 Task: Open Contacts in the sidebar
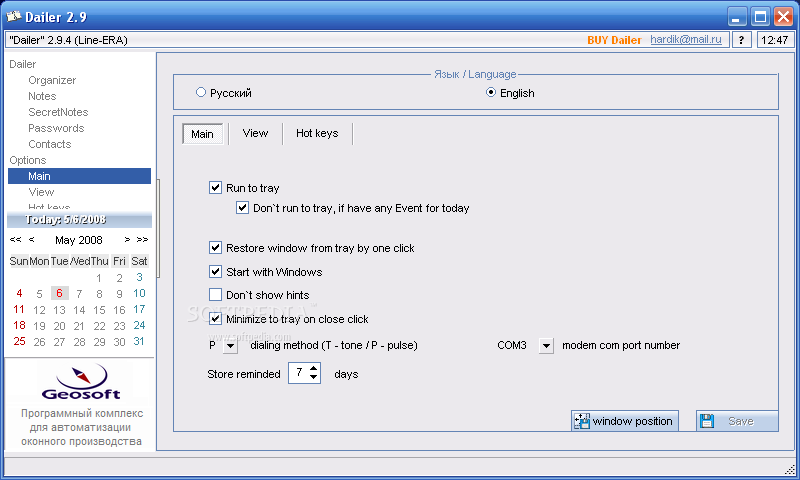click(49, 144)
